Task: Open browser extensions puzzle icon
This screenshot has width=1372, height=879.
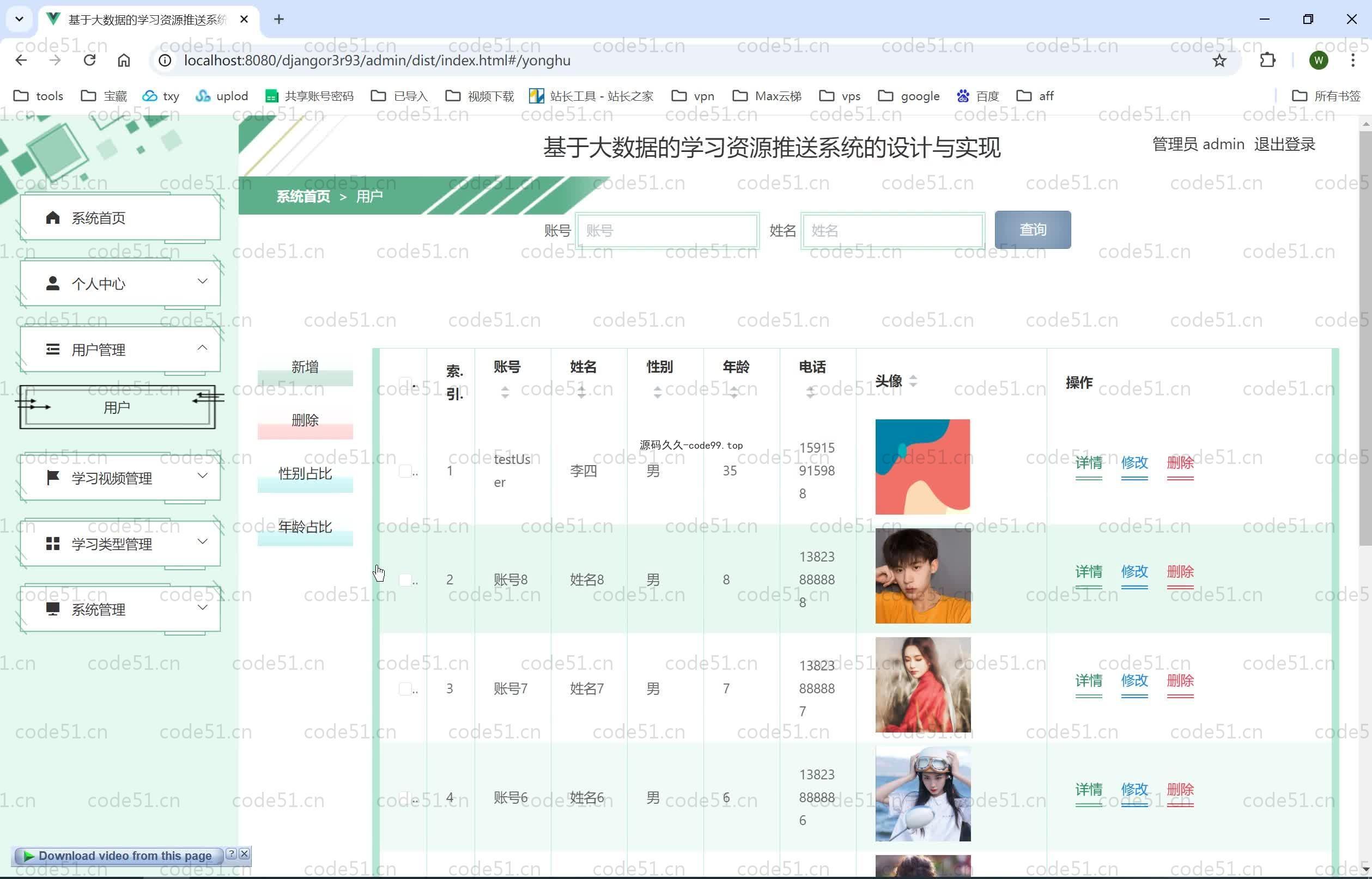Action: (1267, 60)
